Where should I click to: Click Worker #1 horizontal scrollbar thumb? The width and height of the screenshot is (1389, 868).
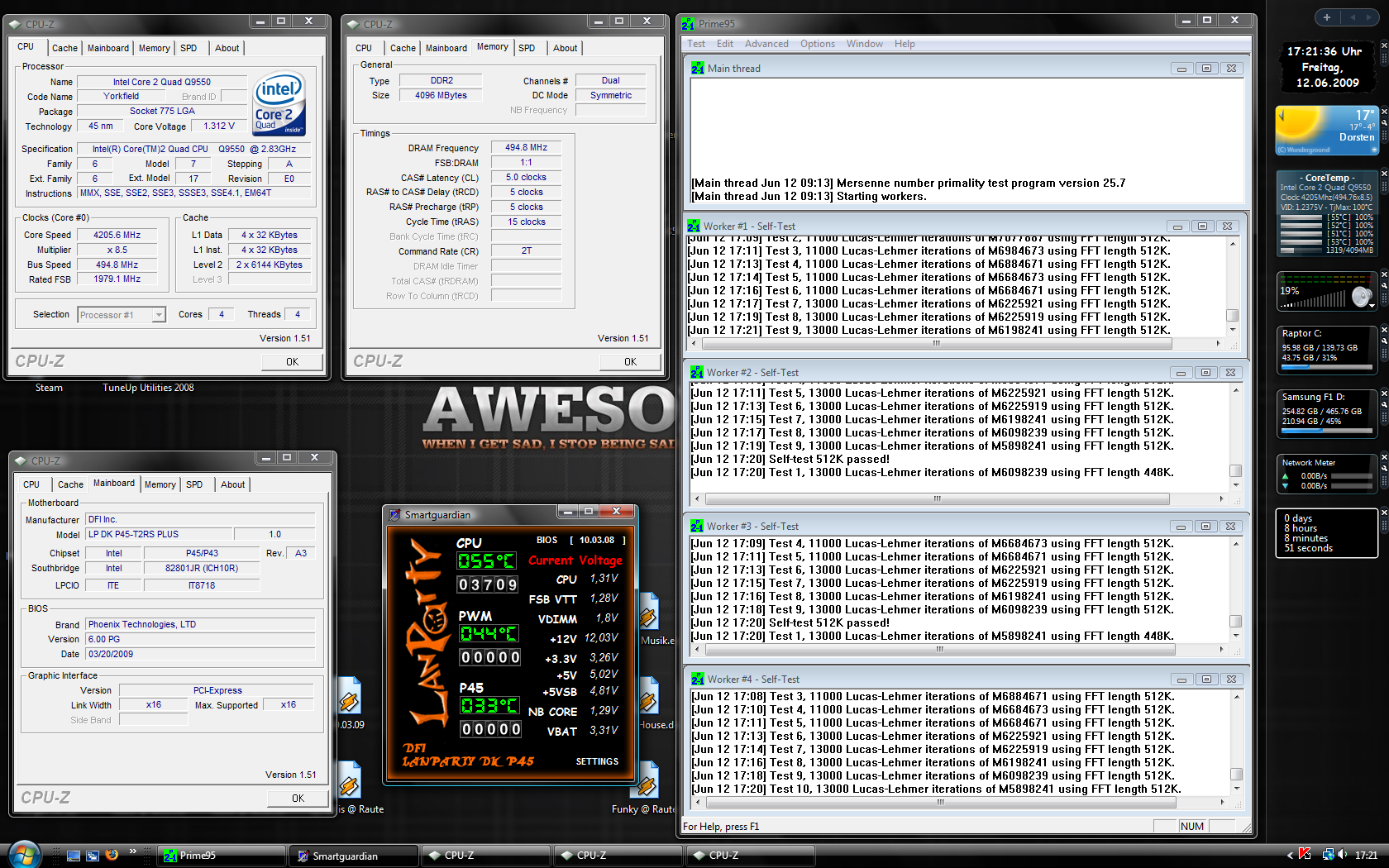[937, 342]
